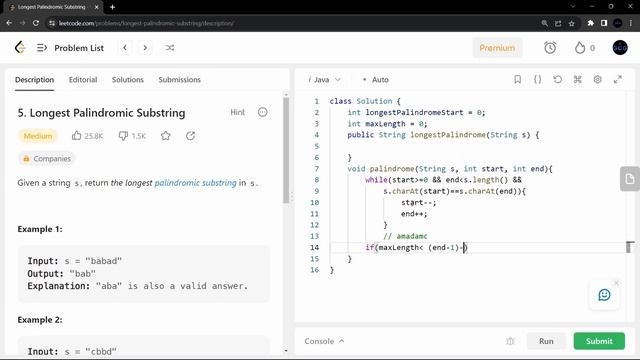Click the share page icon in address bar

[558, 23]
